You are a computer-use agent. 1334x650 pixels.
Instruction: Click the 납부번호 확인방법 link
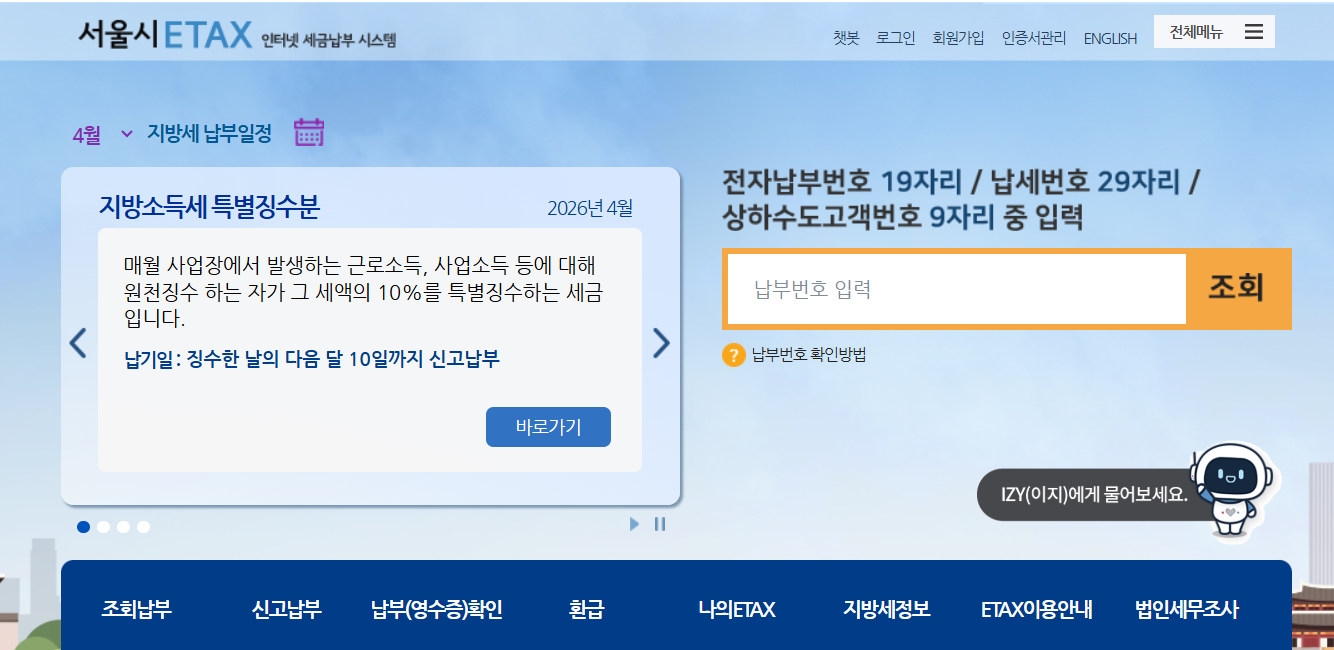[x=809, y=355]
